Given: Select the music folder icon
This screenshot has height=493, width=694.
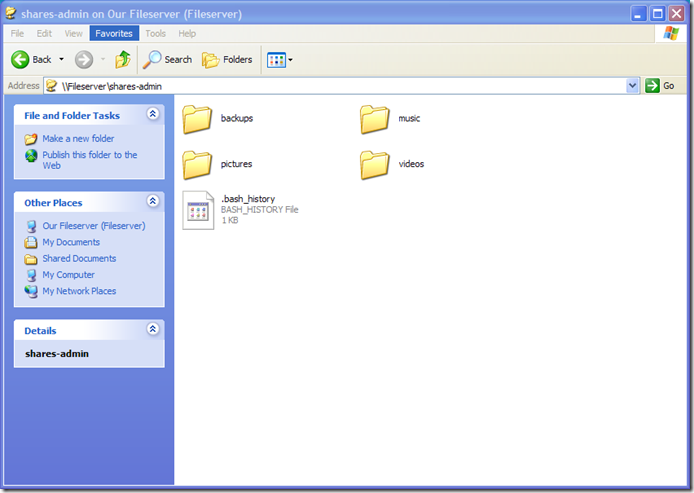Looking at the screenshot, I should (x=374, y=119).
